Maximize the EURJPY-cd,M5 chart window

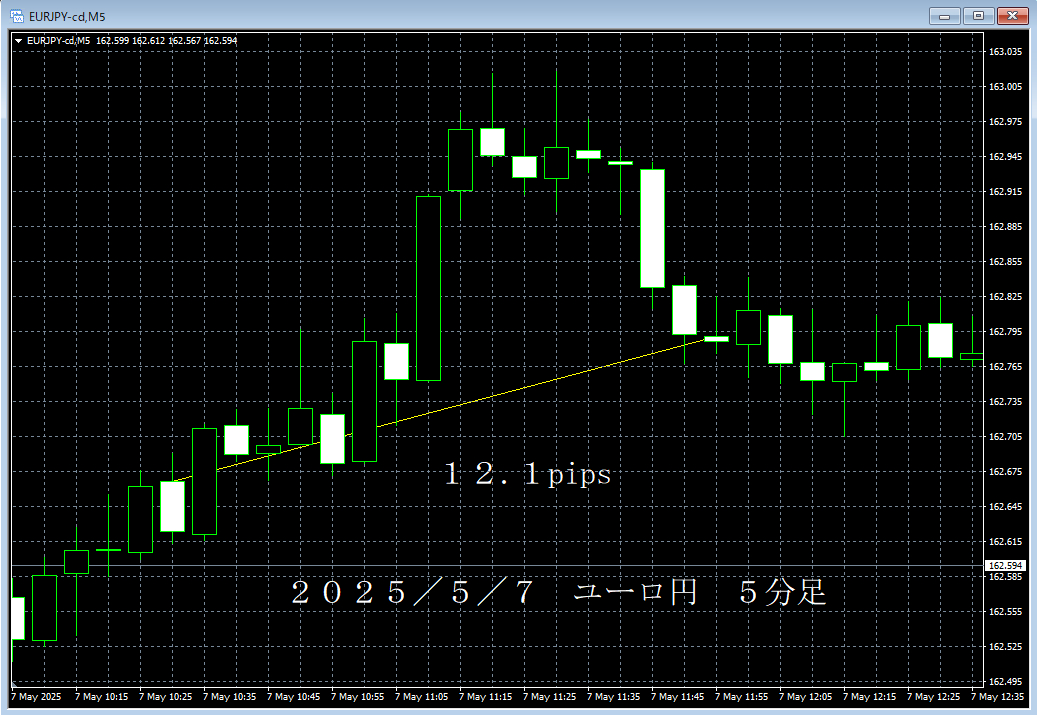pos(978,16)
